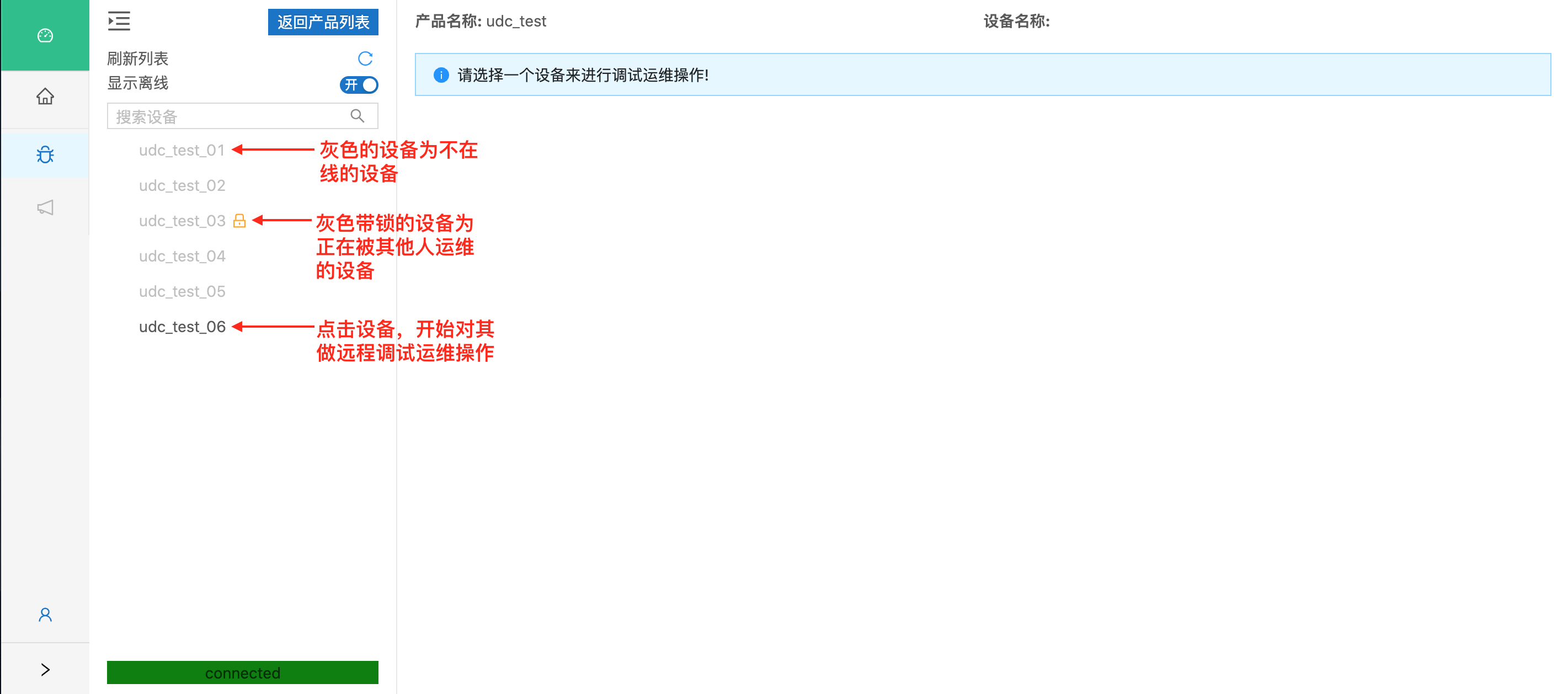Click the alert message 请选择一个设备来进行调试运维操作
The width and height of the screenshot is (1568, 694).
[x=583, y=75]
